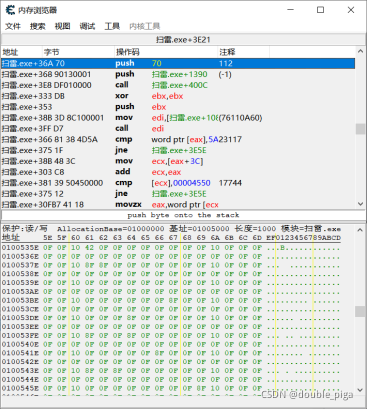Click the hex address 0100536E
This screenshot has width=368, height=410.
20,256
